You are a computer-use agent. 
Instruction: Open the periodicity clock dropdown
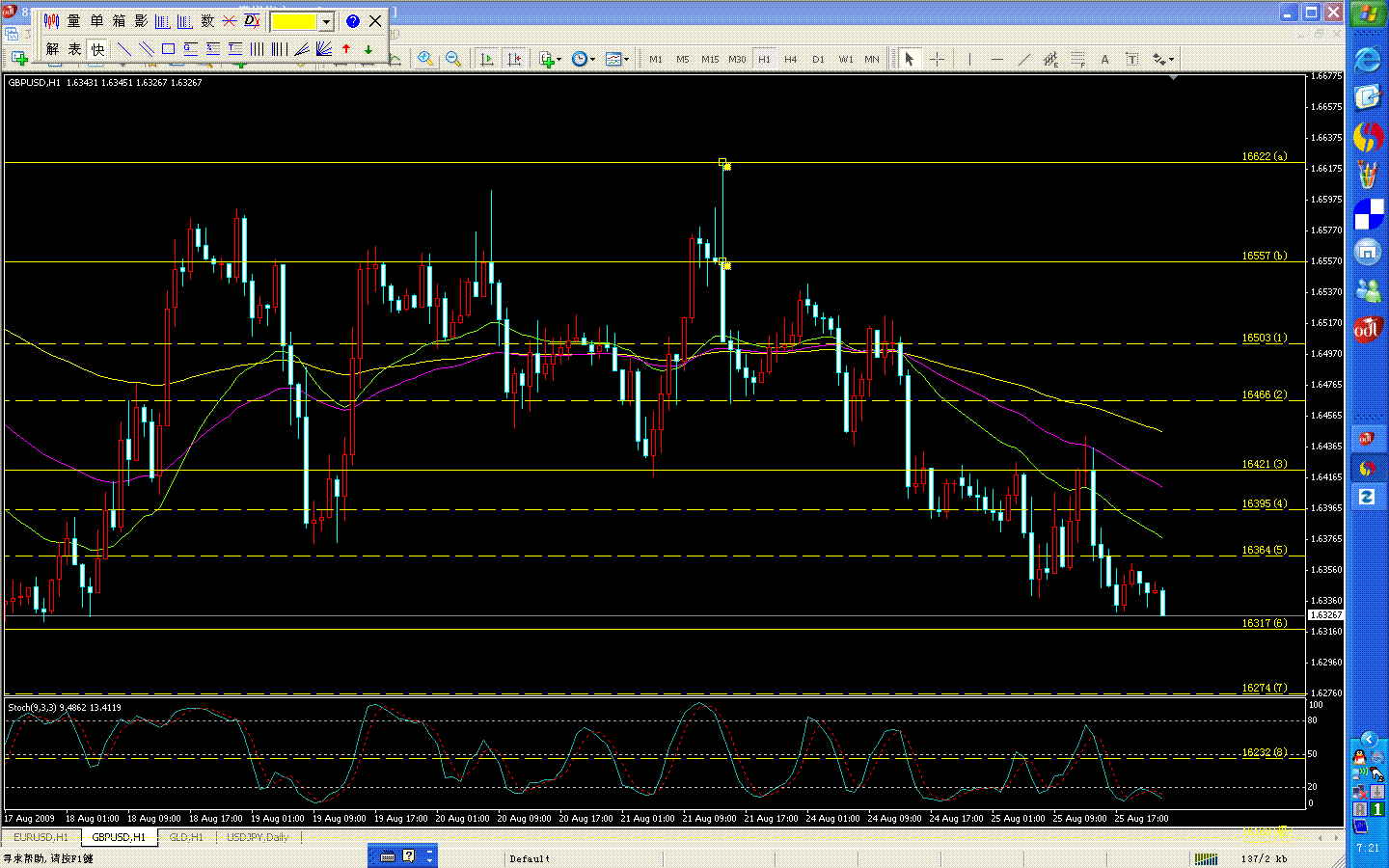(x=583, y=59)
